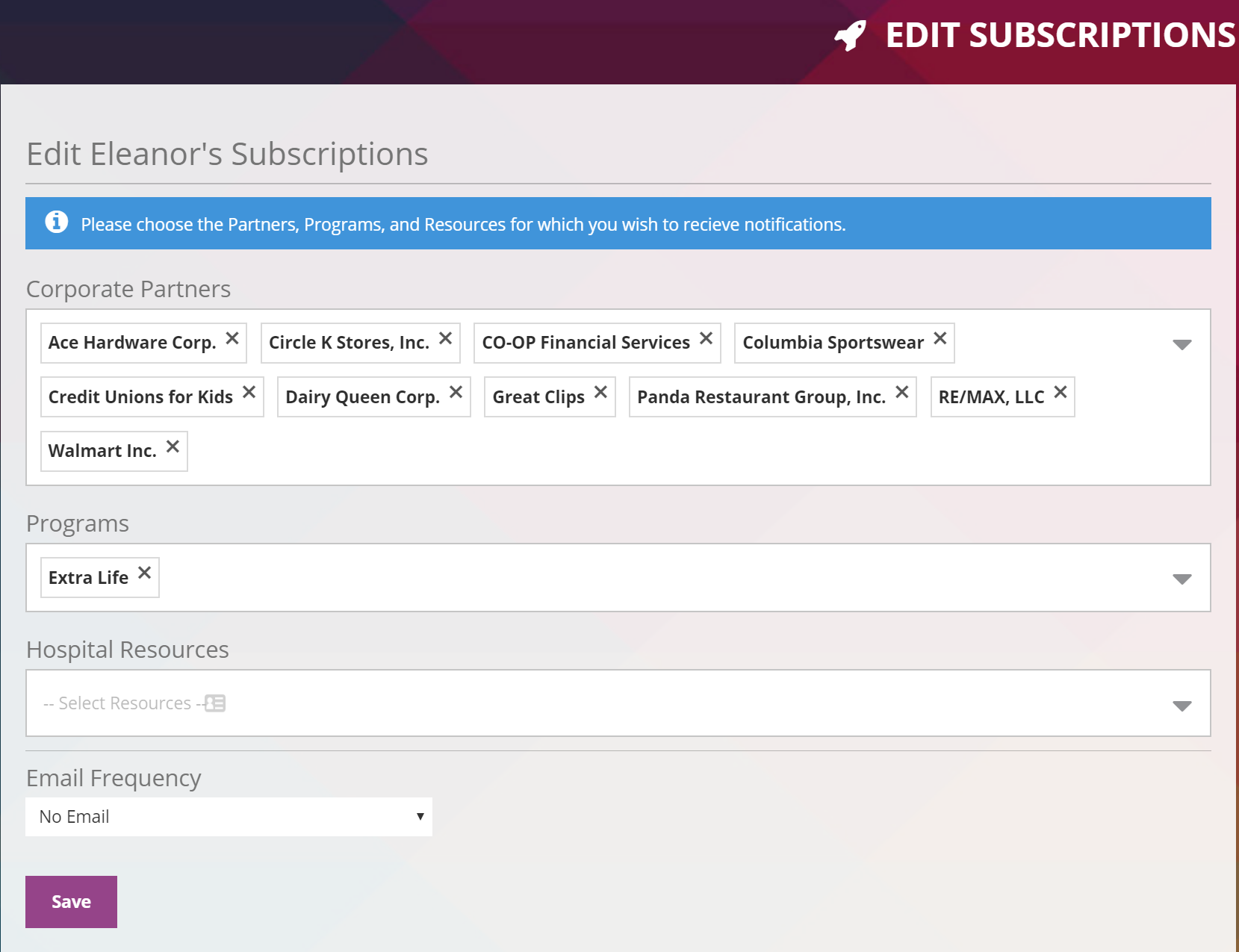Click the Hospital Resources label

128,650
